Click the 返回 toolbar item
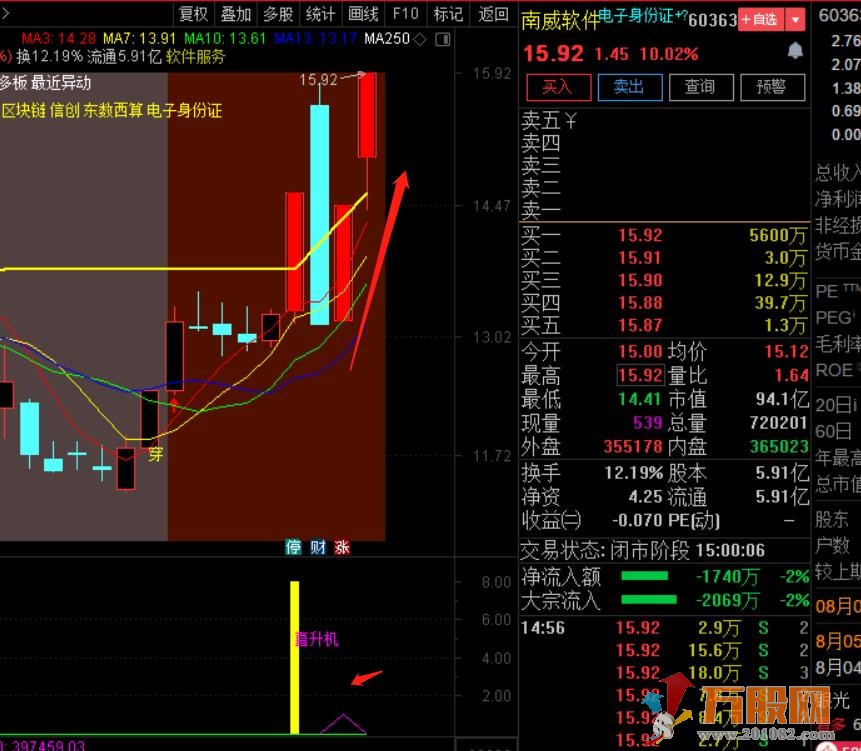861x751 pixels. click(493, 14)
